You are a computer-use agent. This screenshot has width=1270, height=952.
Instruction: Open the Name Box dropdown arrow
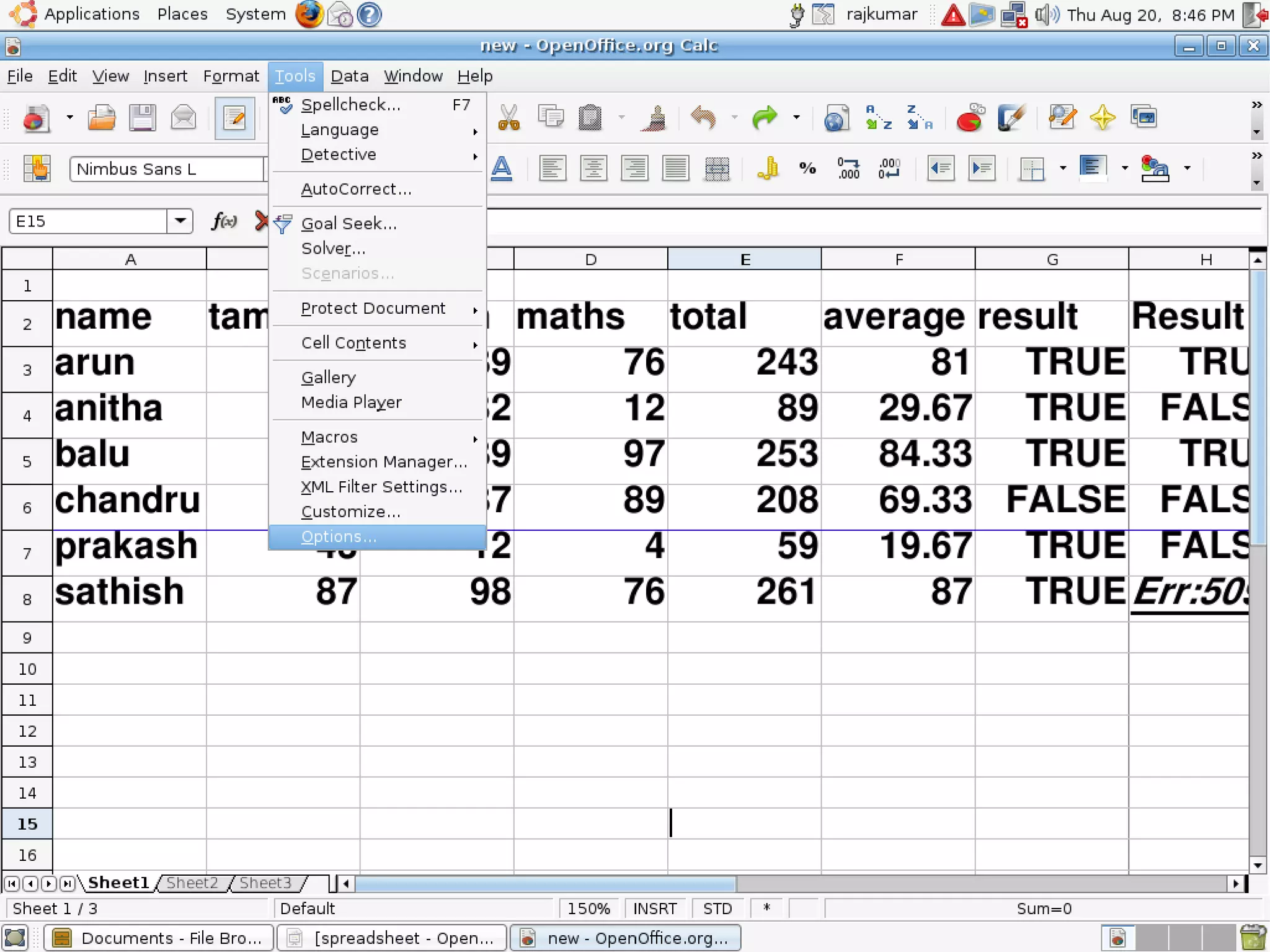(x=180, y=221)
